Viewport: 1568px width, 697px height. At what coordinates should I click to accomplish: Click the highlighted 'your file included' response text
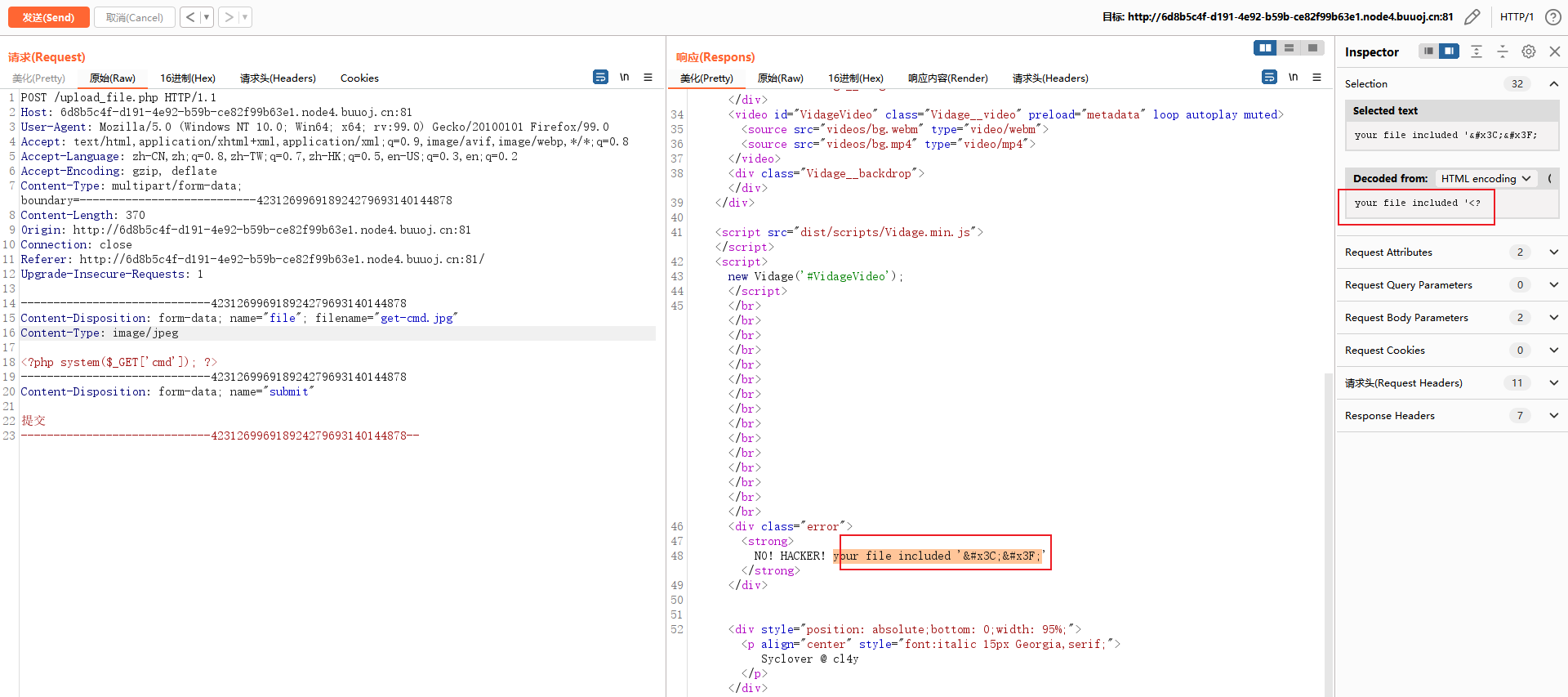point(939,556)
